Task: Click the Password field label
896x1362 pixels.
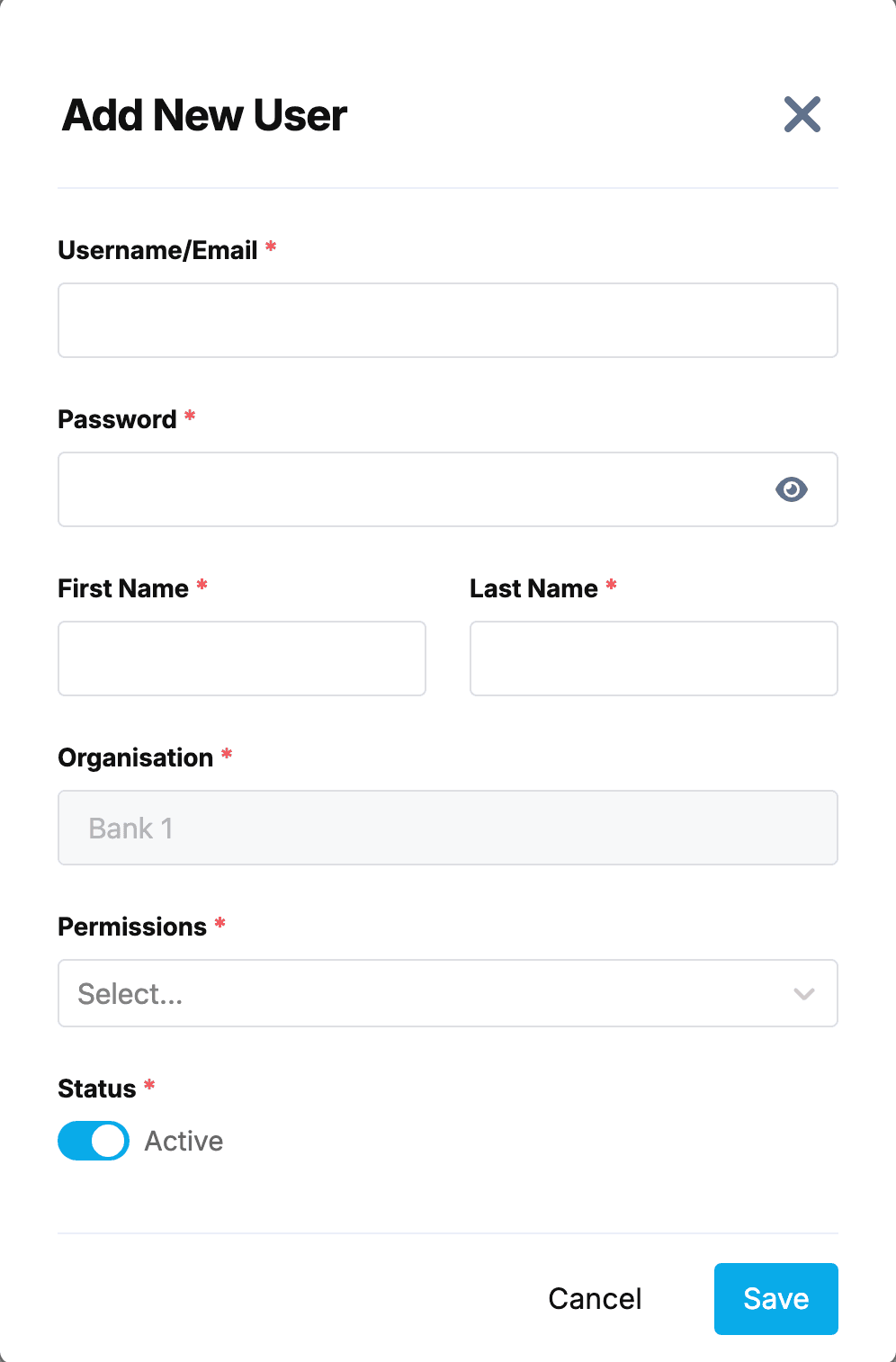Action: 117,419
